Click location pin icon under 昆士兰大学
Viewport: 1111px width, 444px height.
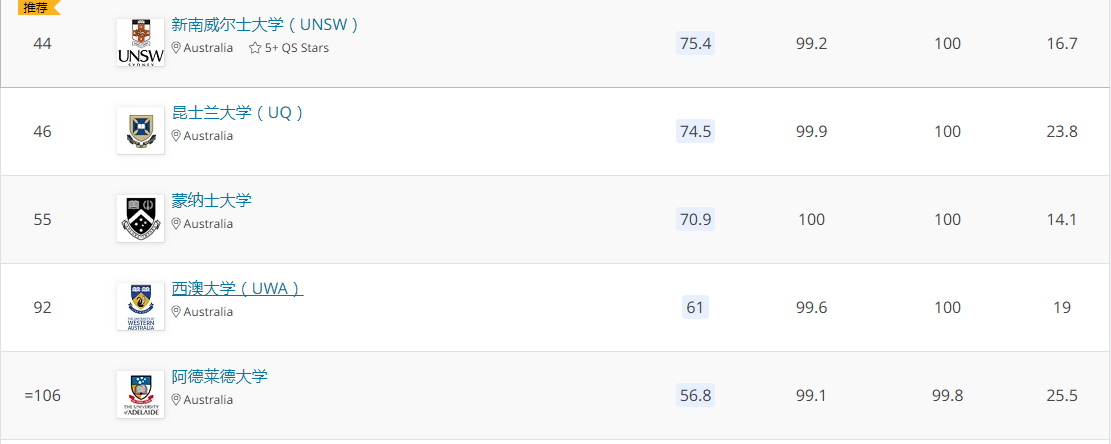point(176,136)
